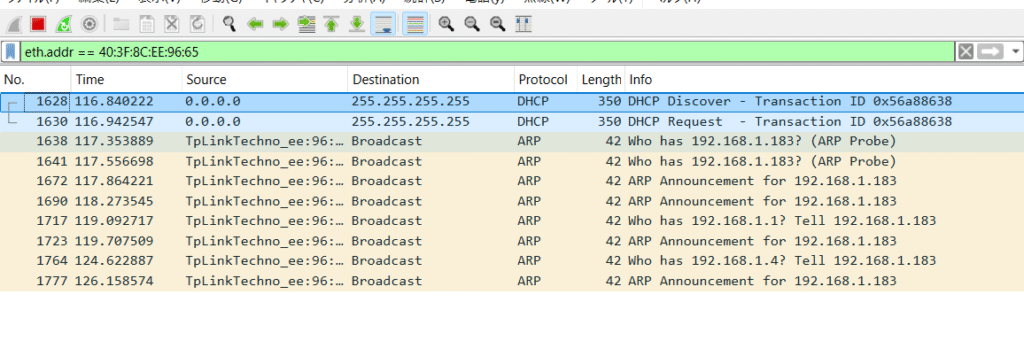
Task: Go forward in packet history
Action: coord(280,24)
